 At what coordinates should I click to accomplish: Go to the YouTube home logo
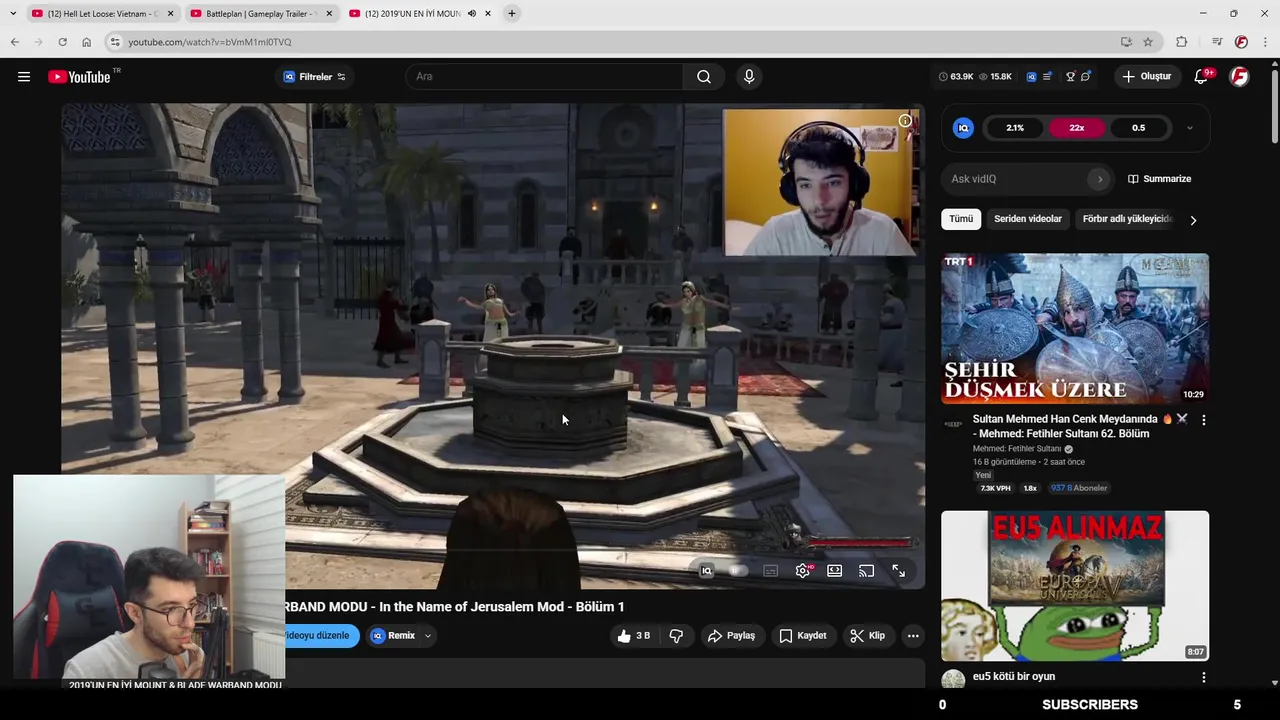[79, 77]
